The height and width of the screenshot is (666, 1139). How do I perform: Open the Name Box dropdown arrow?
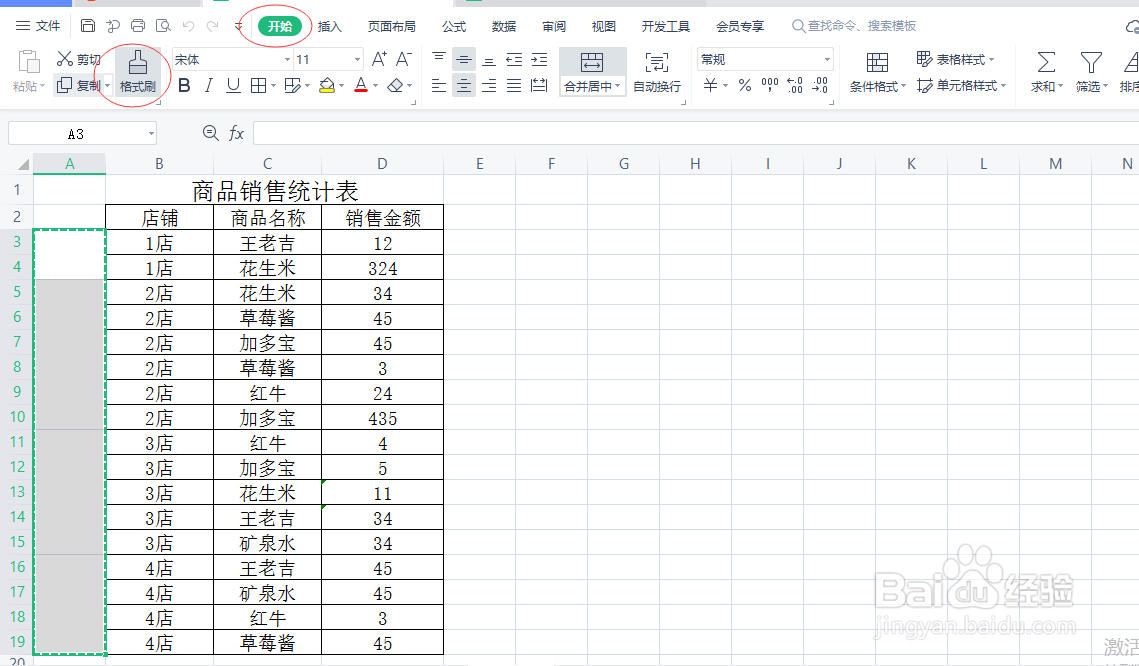pyautogui.click(x=151, y=134)
